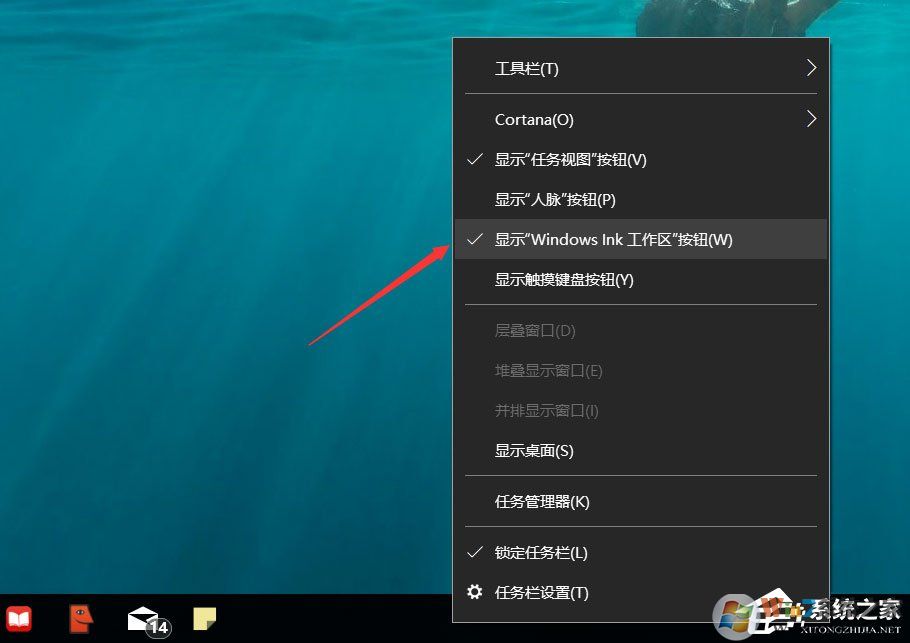
Task: Click the Cortana(O) menu label text
Action: [x=533, y=118]
